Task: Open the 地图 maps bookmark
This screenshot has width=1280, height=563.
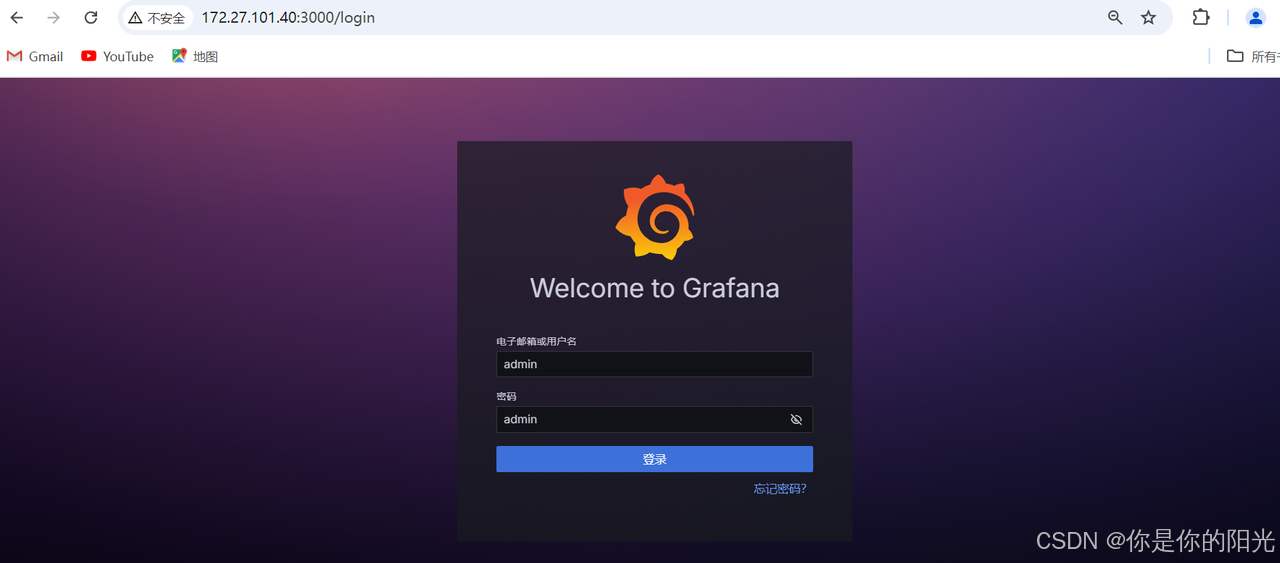Action: point(195,56)
